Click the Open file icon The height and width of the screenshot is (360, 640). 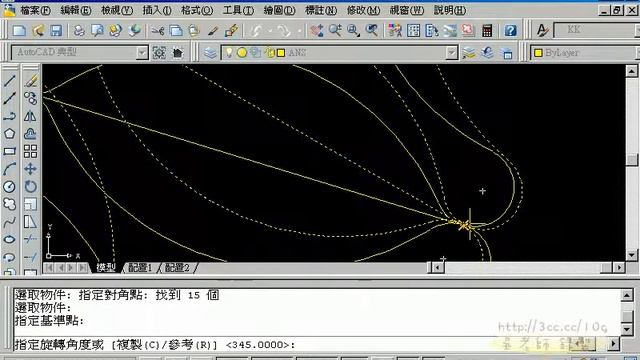(38, 30)
